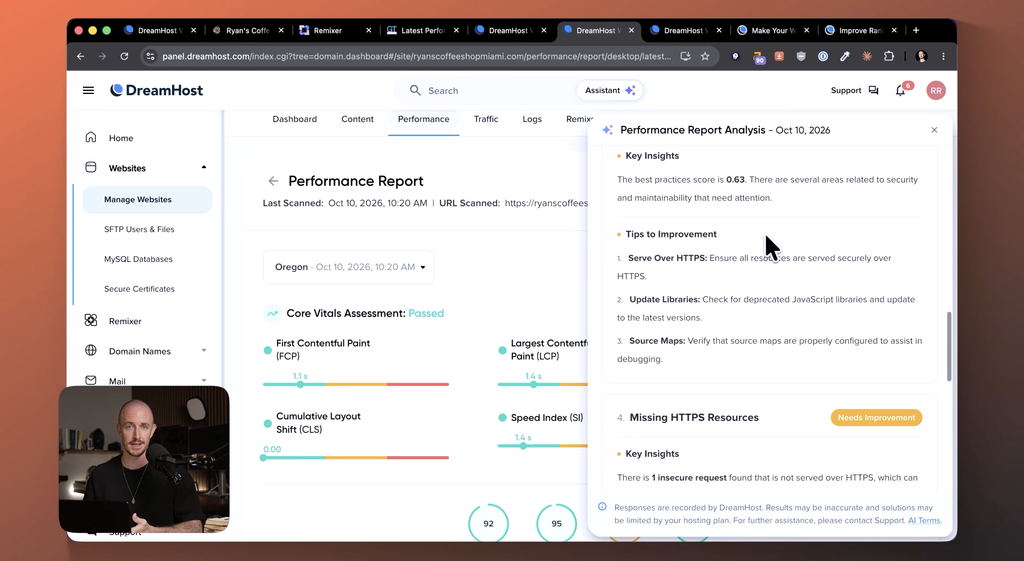Click the Core Vitals Assessment Passed text
This screenshot has height=561, width=1024.
pos(365,313)
